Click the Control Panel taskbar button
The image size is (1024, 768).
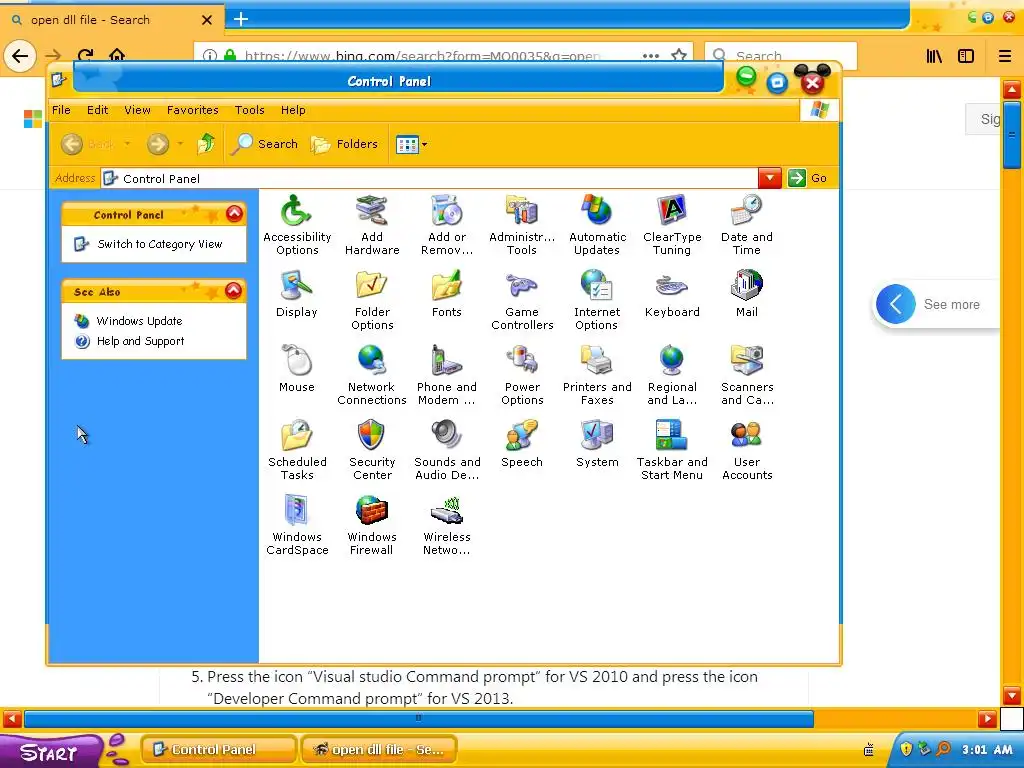pos(219,749)
